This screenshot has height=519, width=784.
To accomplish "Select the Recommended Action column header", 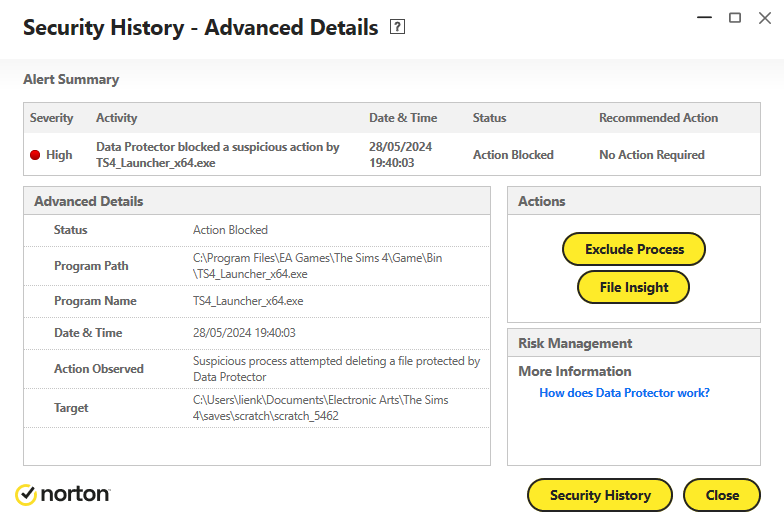I will click(658, 118).
